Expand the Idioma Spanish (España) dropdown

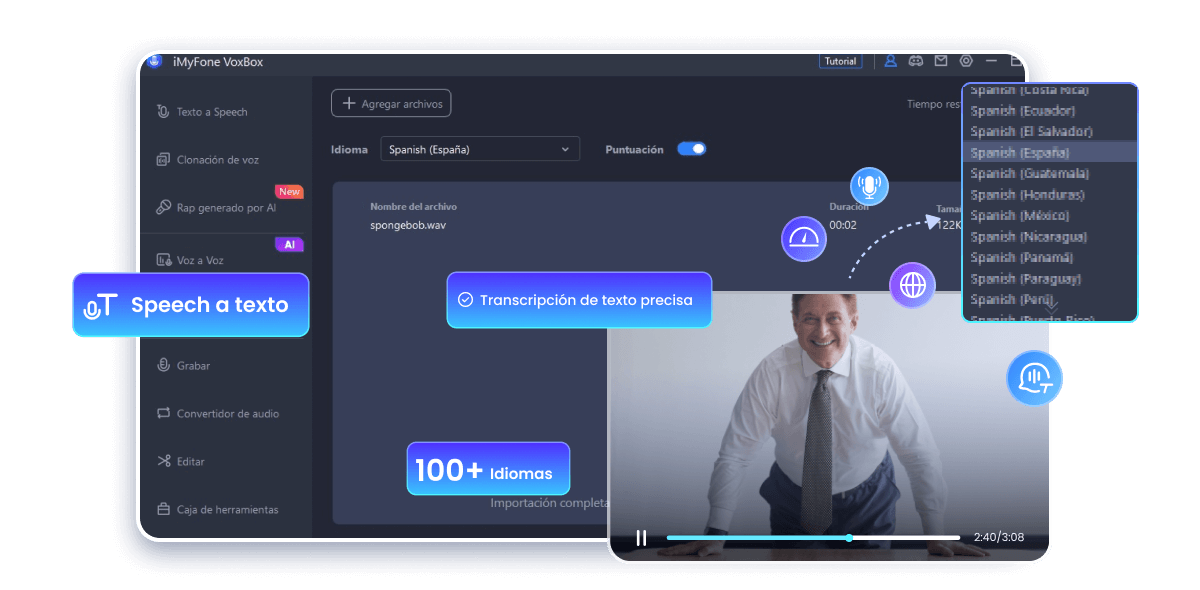click(479, 149)
